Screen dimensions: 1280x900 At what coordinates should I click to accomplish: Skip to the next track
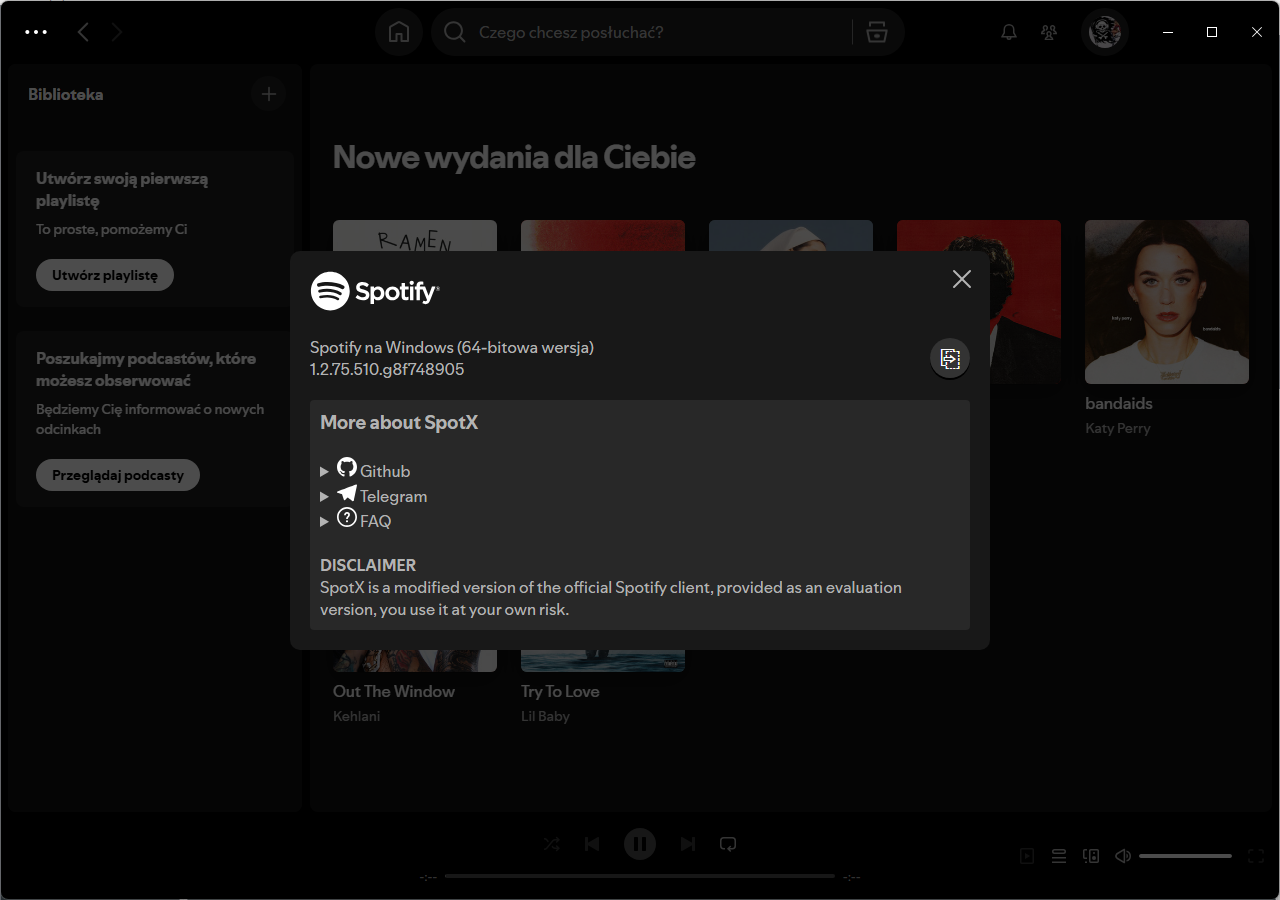688,844
